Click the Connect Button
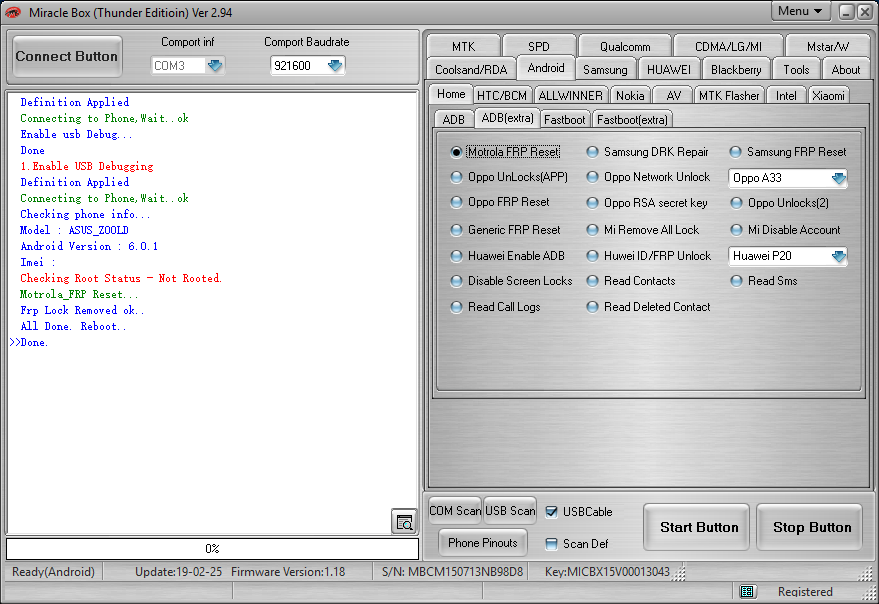This screenshot has width=879, height=604. point(67,56)
